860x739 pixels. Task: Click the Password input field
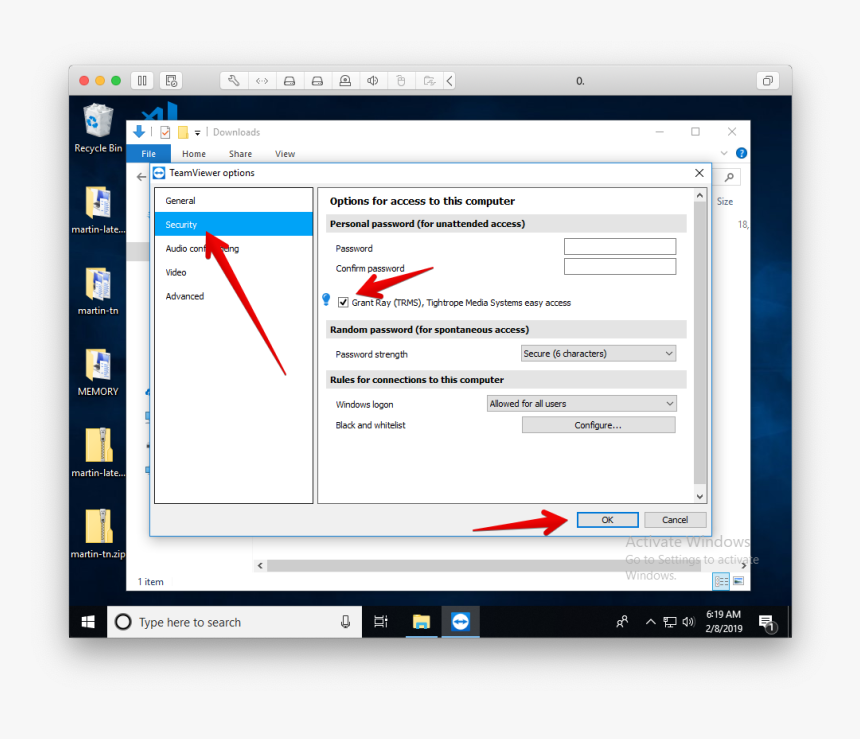620,246
